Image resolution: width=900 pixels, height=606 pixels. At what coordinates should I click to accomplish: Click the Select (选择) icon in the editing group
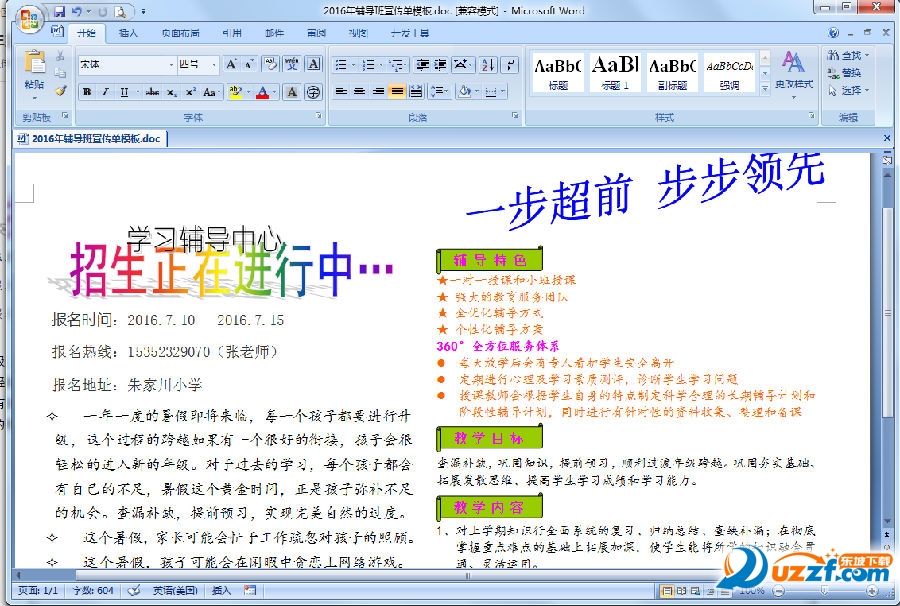(848, 90)
